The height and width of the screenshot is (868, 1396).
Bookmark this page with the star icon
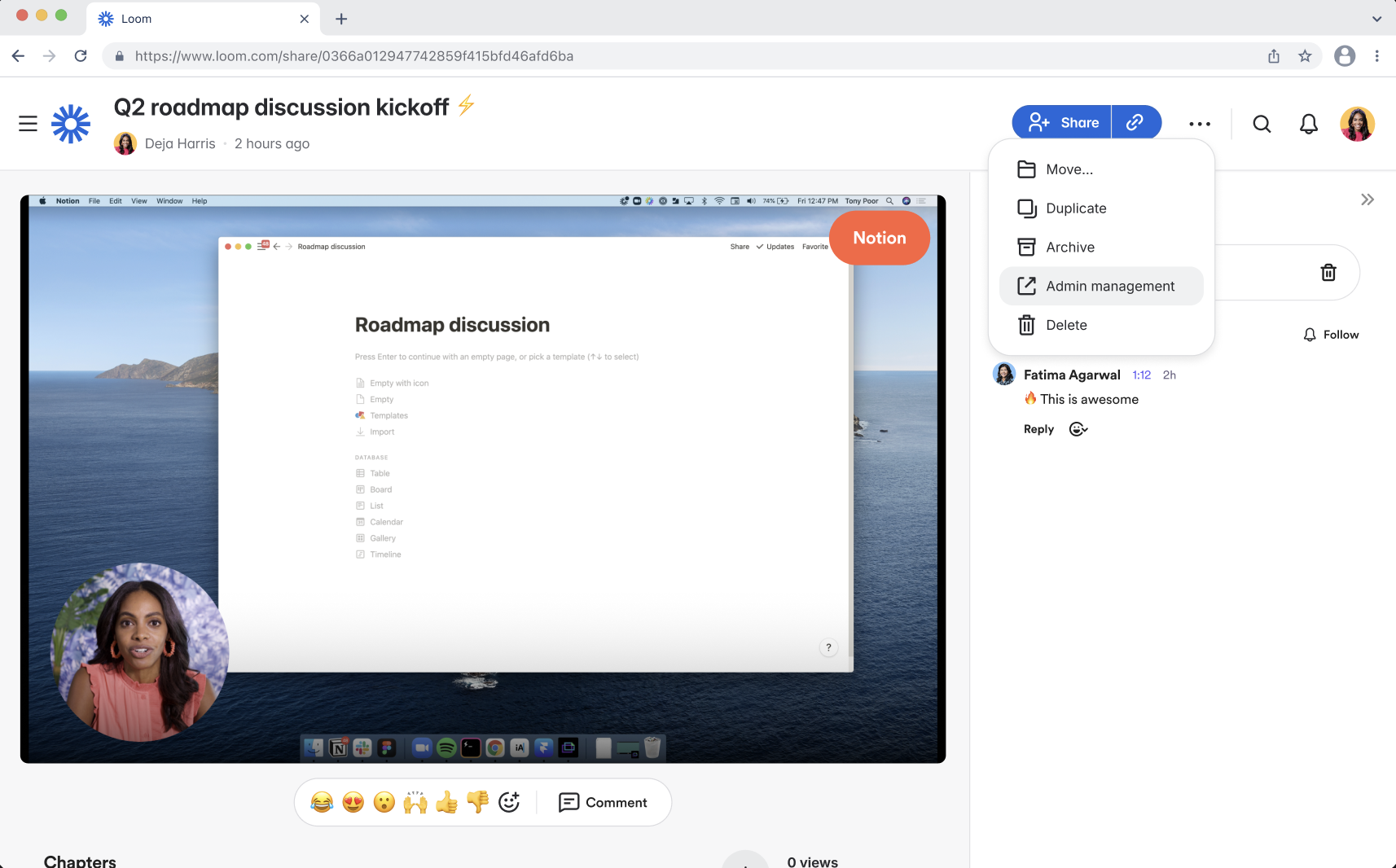pos(1305,56)
